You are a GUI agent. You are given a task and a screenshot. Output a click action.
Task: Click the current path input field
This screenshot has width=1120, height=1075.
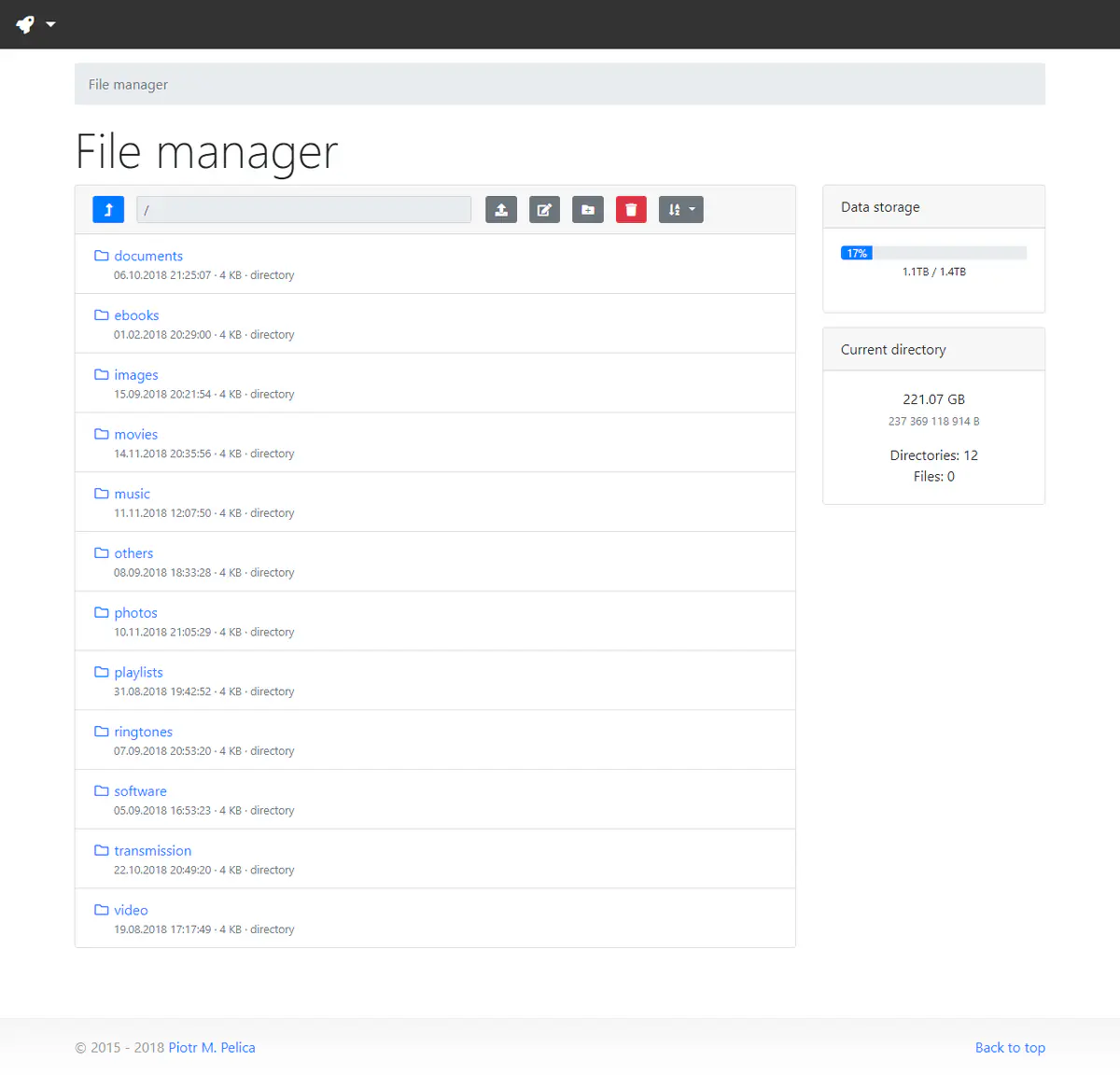303,210
